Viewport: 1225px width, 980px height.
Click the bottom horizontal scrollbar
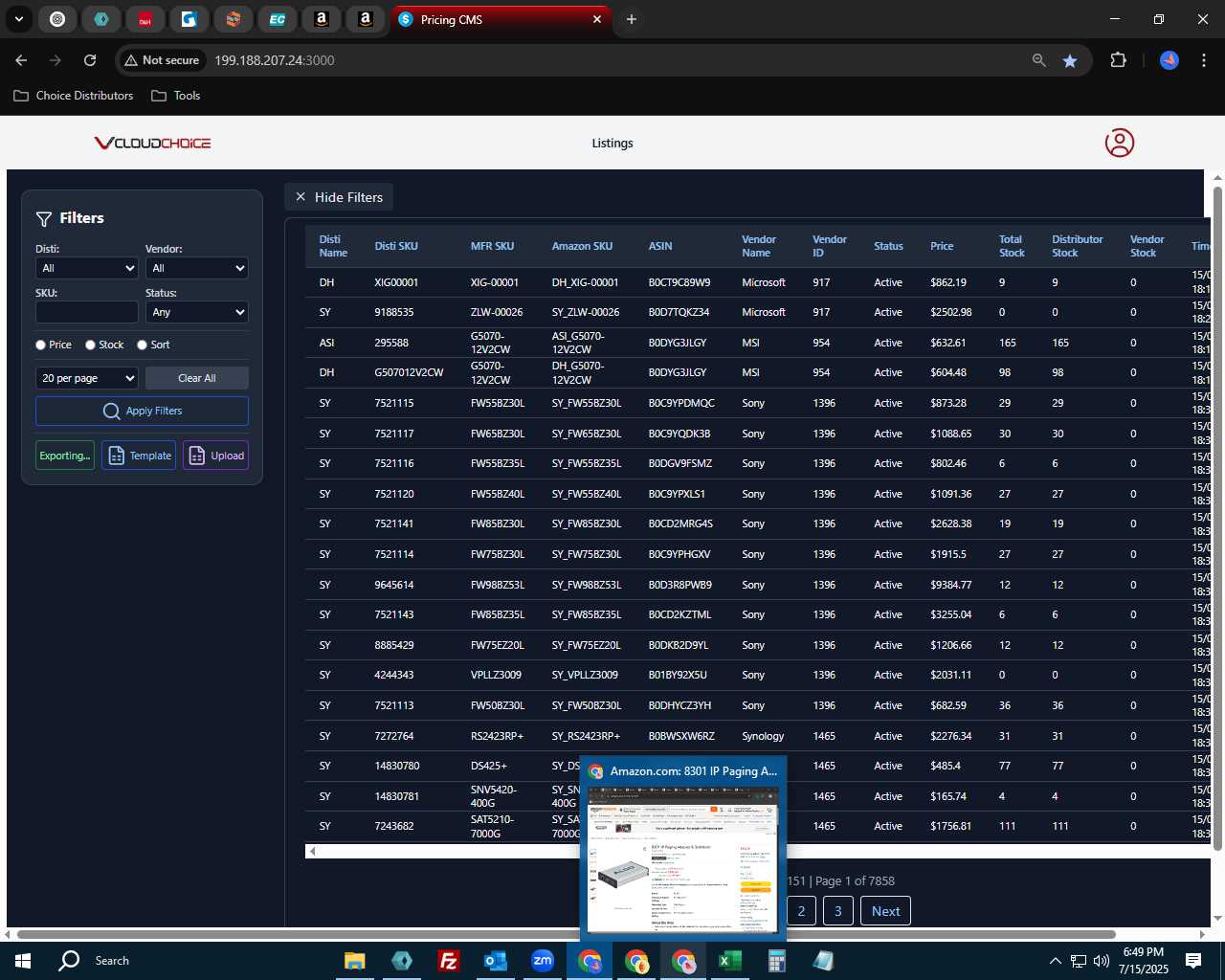pyautogui.click(x=567, y=934)
